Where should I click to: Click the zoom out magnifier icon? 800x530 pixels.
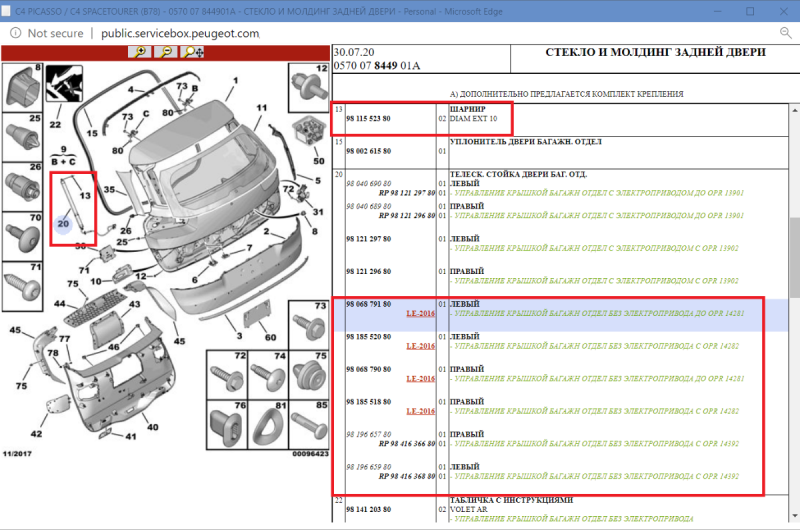click(x=165, y=52)
